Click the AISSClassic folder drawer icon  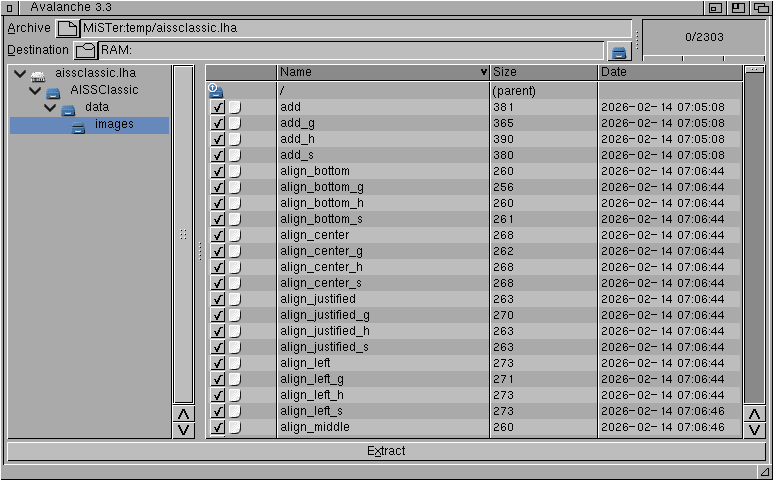coord(53,92)
